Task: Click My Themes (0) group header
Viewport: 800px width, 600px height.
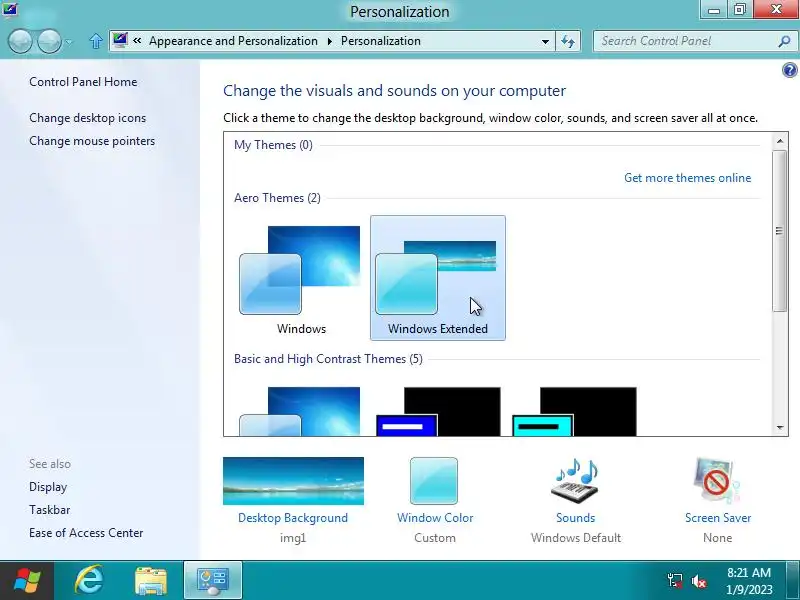Action: (x=273, y=145)
